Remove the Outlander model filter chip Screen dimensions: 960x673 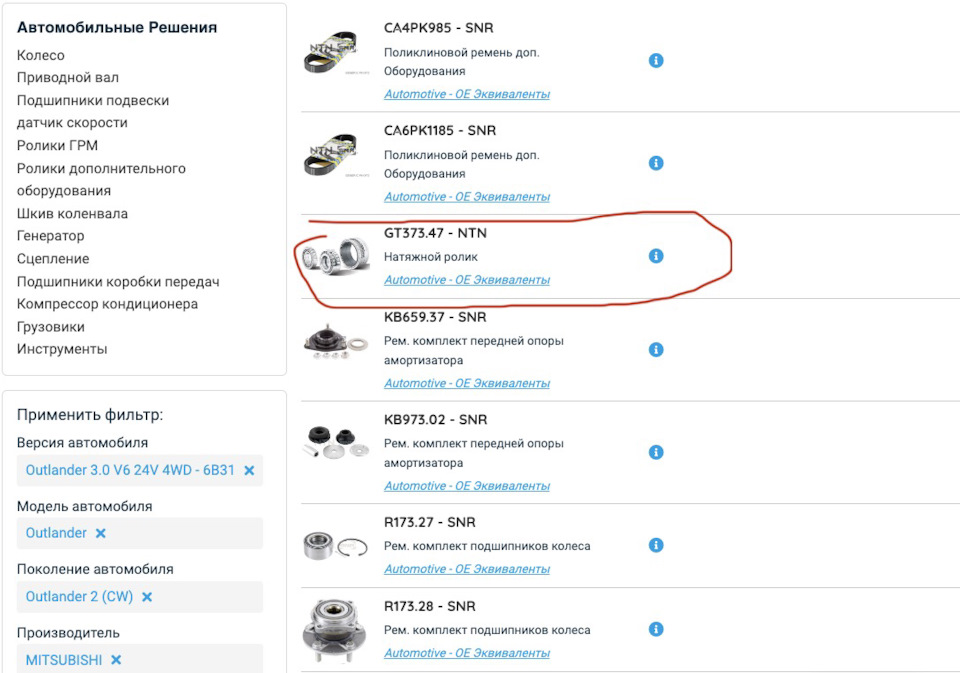tap(100, 533)
